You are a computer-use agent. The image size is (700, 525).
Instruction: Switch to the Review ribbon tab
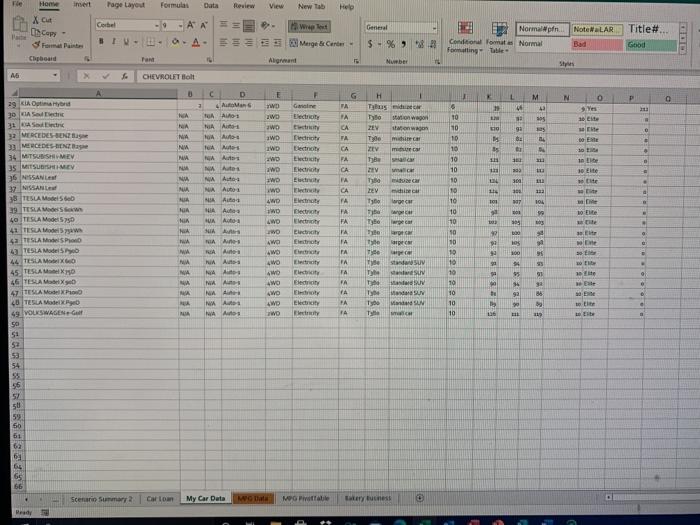244,6
